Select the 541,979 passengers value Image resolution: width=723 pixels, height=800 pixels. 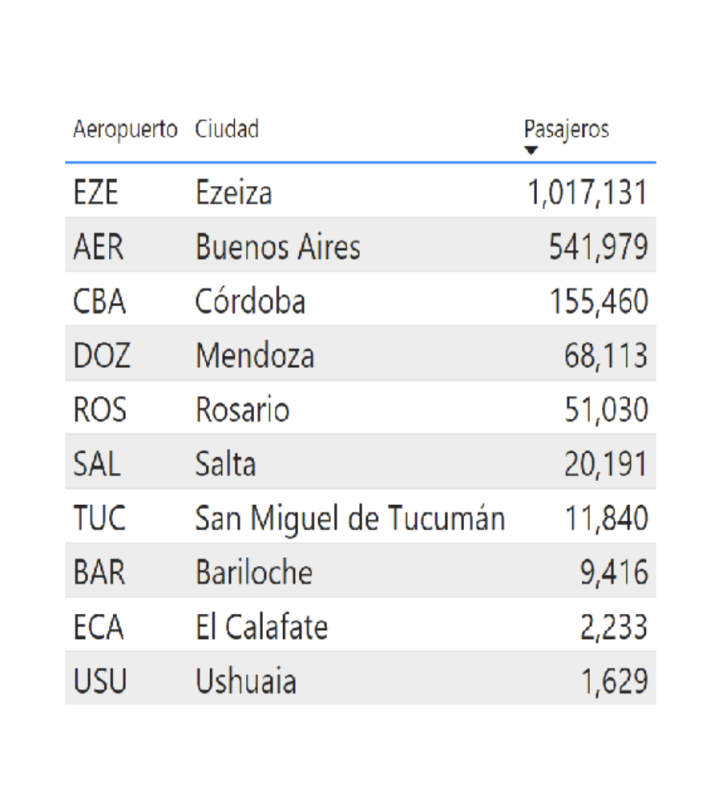[x=598, y=247]
